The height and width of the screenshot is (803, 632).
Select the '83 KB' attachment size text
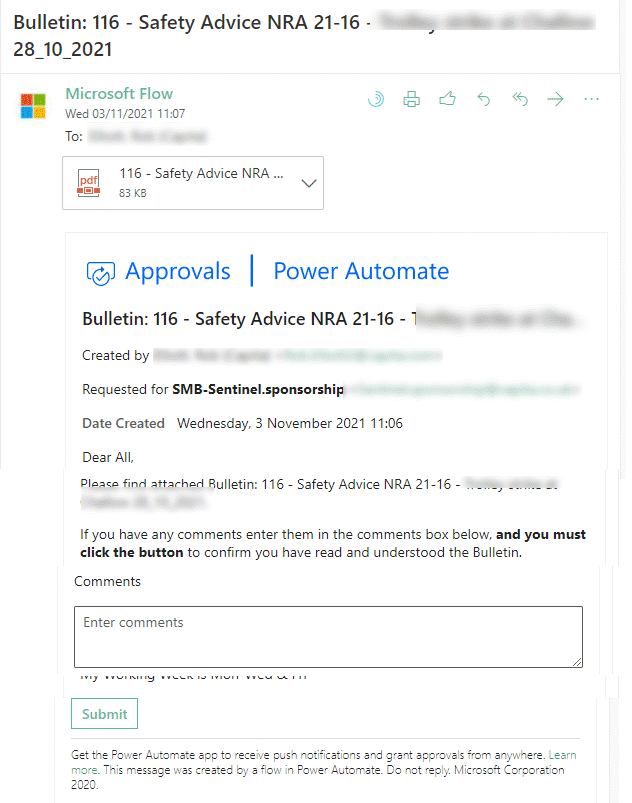[x=133, y=193]
